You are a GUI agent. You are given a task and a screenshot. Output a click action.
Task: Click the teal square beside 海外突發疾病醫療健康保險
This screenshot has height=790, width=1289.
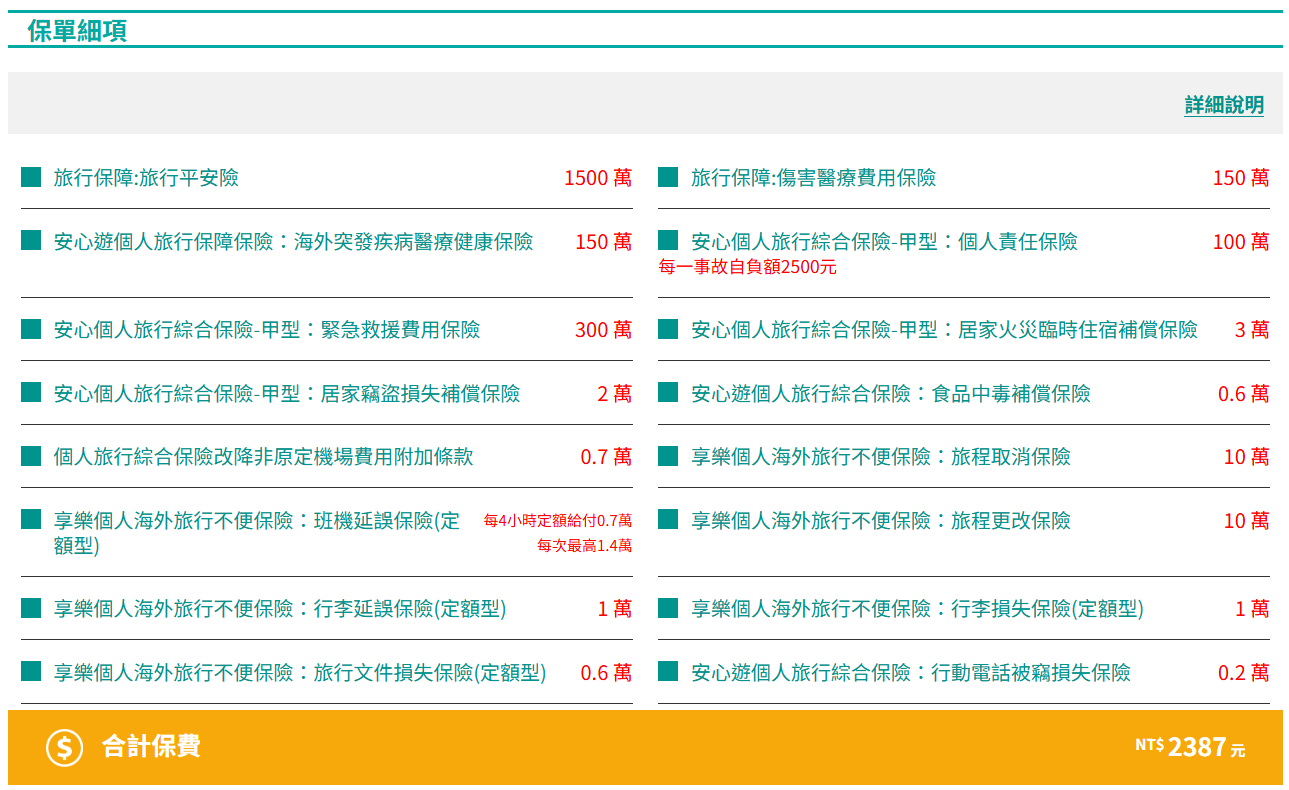(x=31, y=241)
